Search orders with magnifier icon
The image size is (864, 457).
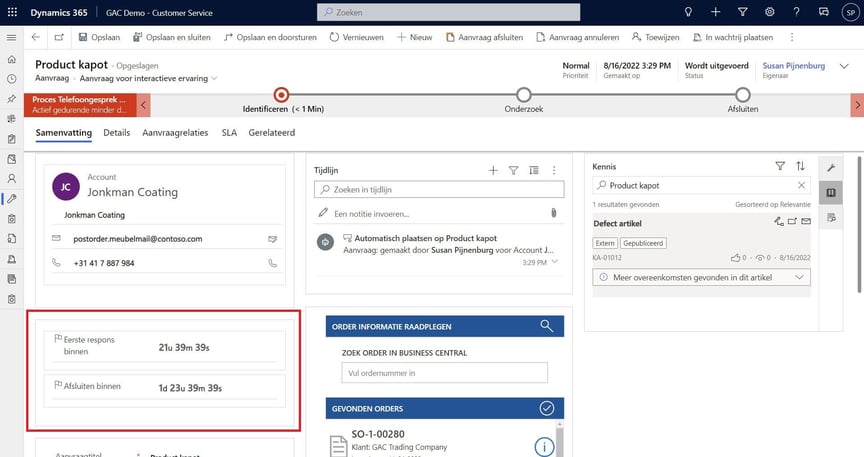(x=547, y=326)
